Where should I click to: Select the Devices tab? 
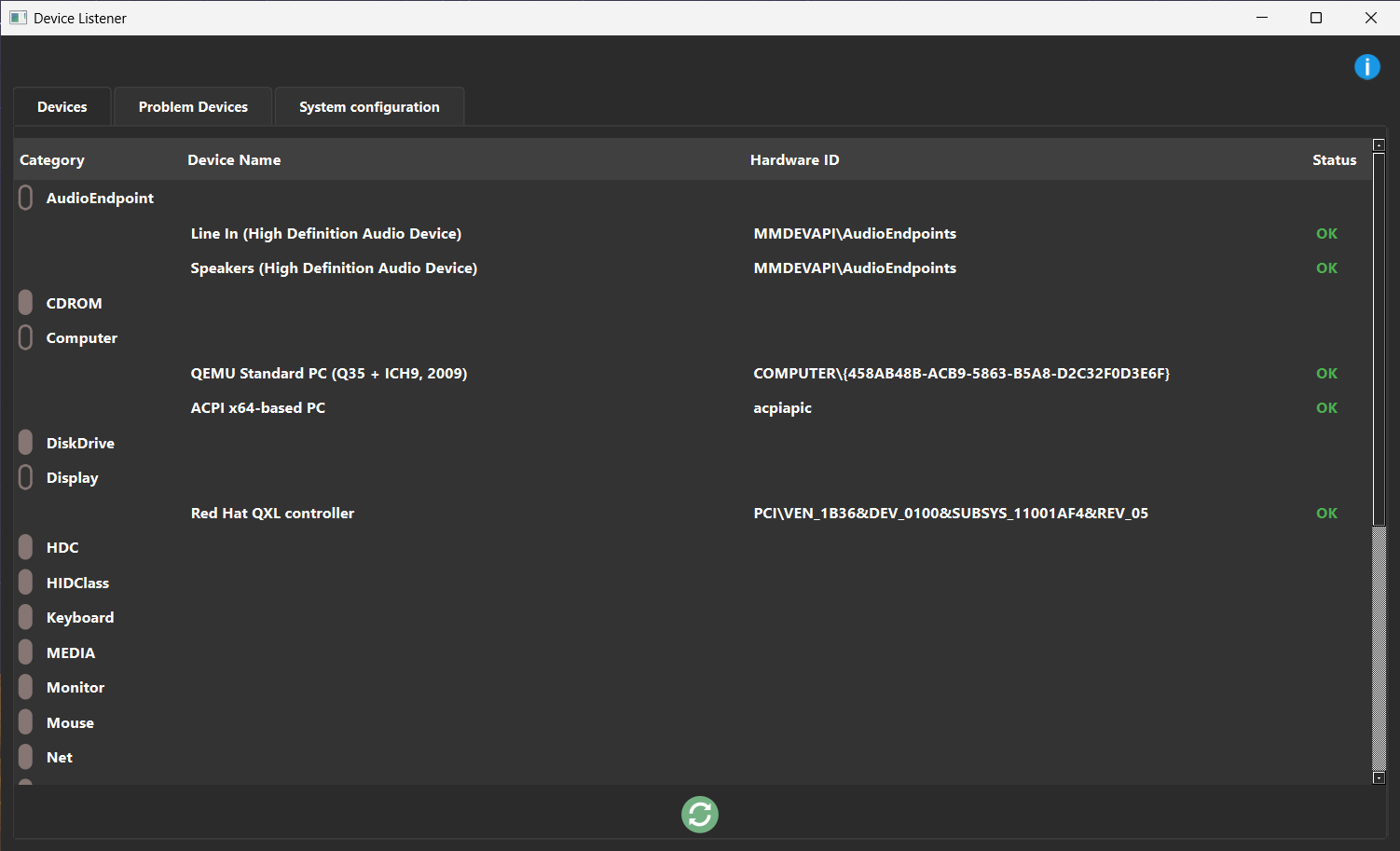point(62,107)
